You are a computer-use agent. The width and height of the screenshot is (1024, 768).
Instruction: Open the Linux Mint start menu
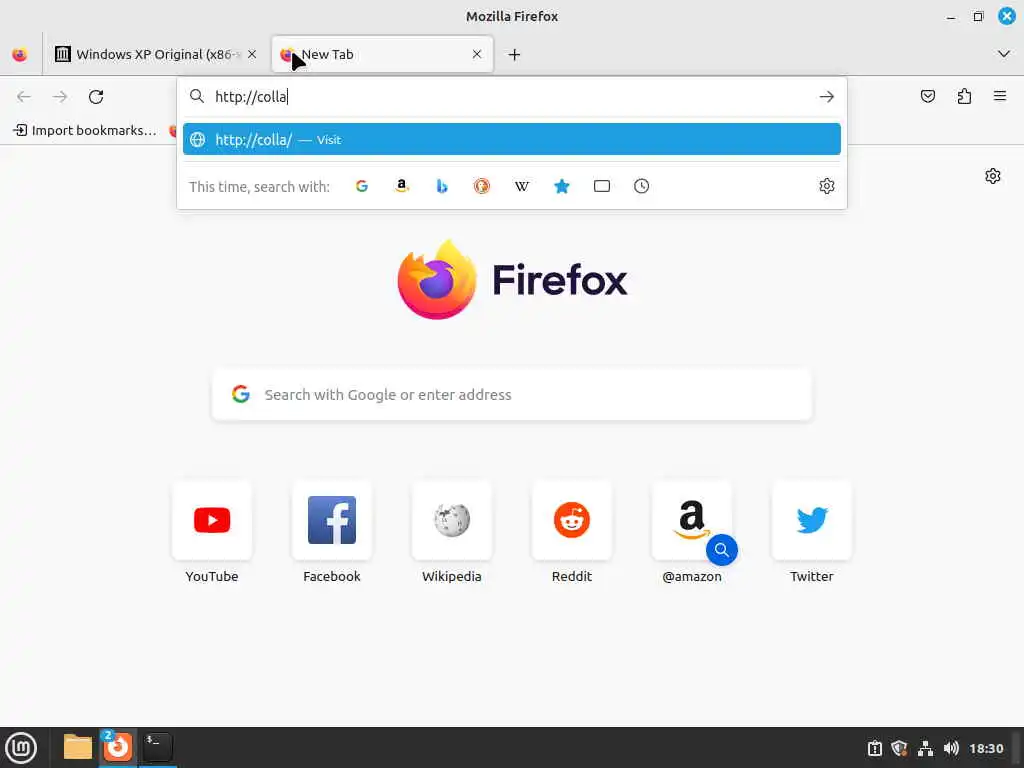pos(22,748)
